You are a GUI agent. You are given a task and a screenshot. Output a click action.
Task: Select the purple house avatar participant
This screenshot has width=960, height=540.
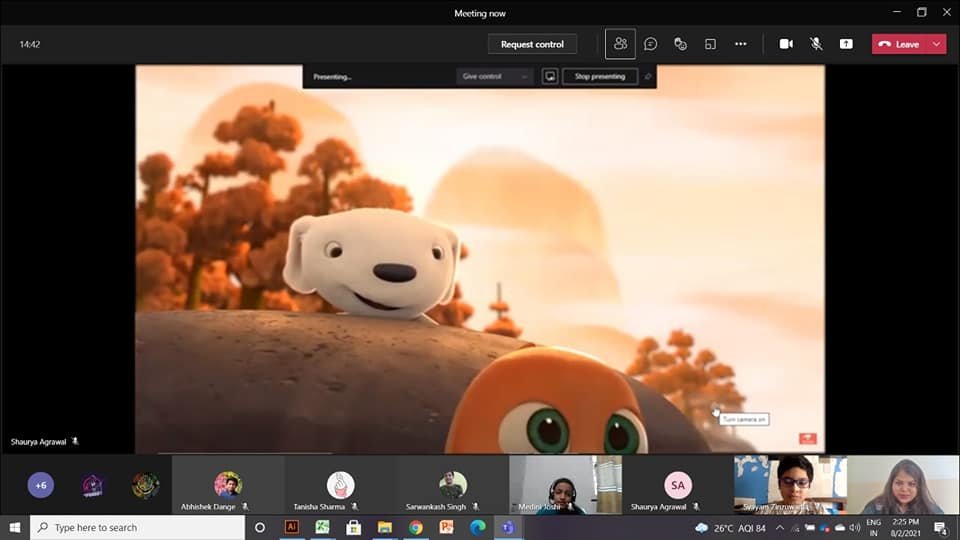tap(92, 486)
